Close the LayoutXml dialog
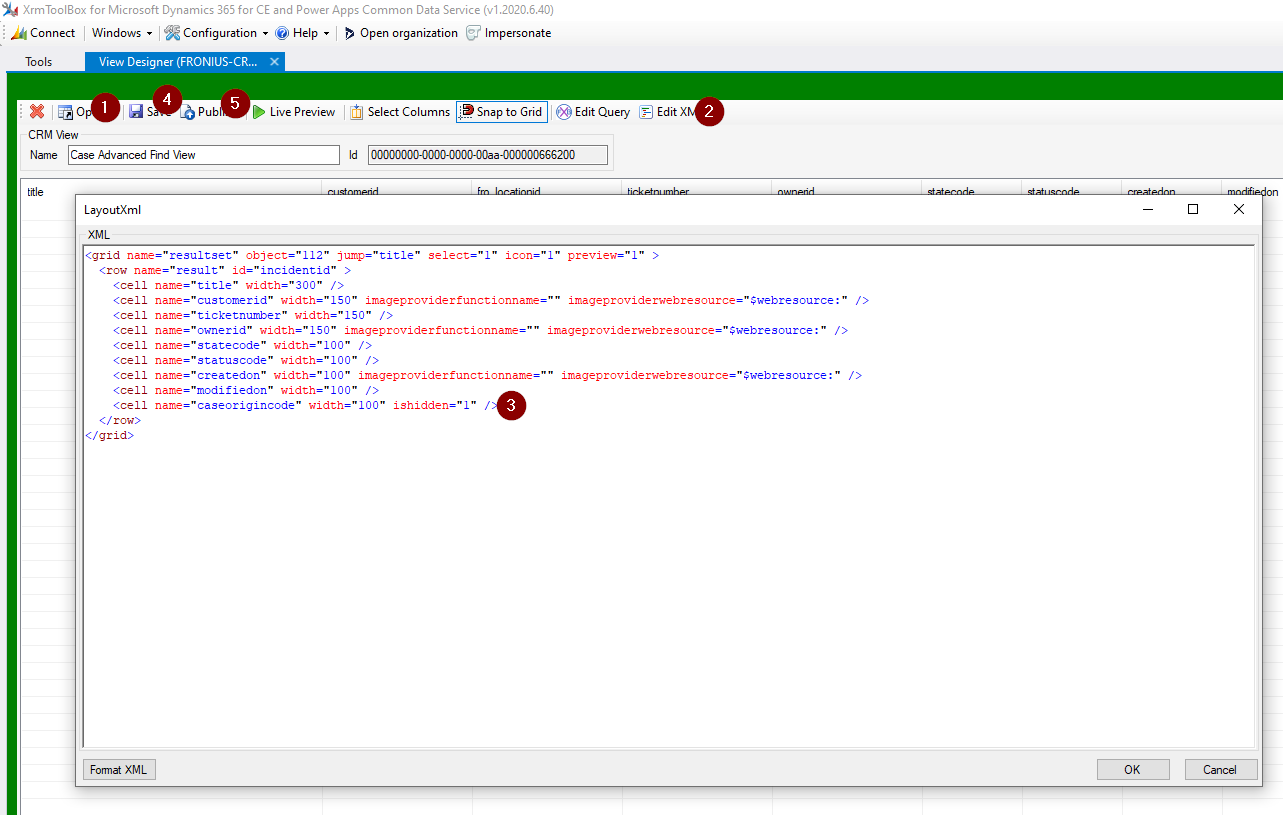 [x=1239, y=209]
